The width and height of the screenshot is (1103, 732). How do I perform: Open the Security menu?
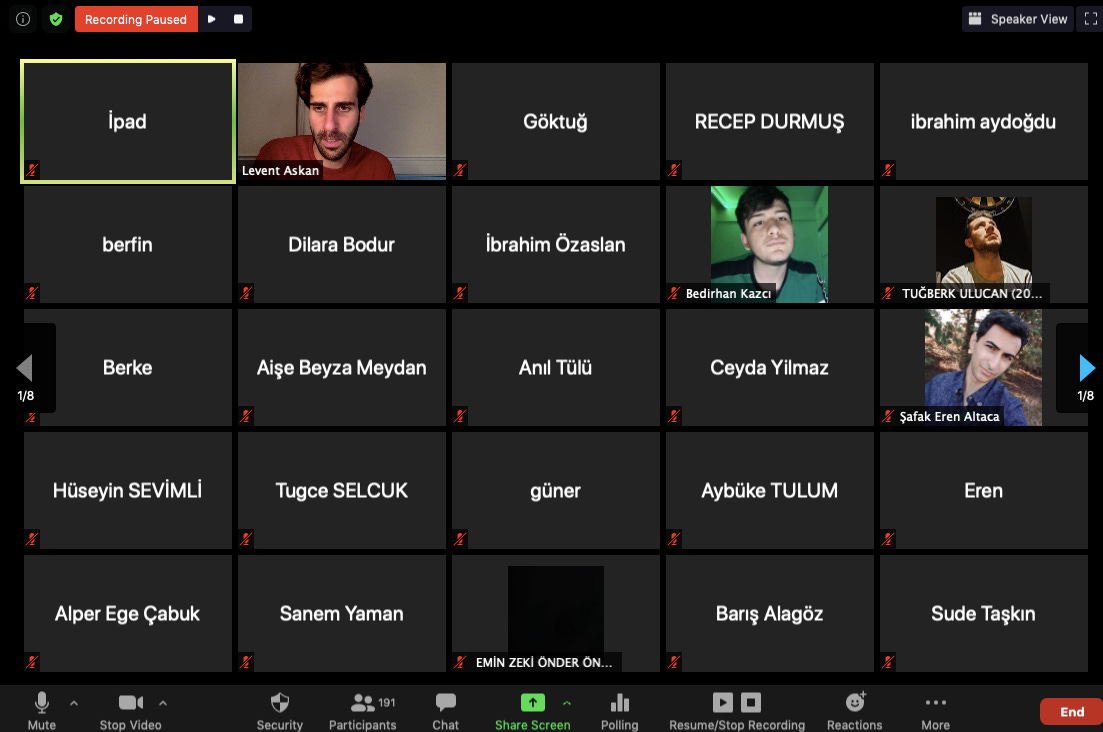[280, 711]
